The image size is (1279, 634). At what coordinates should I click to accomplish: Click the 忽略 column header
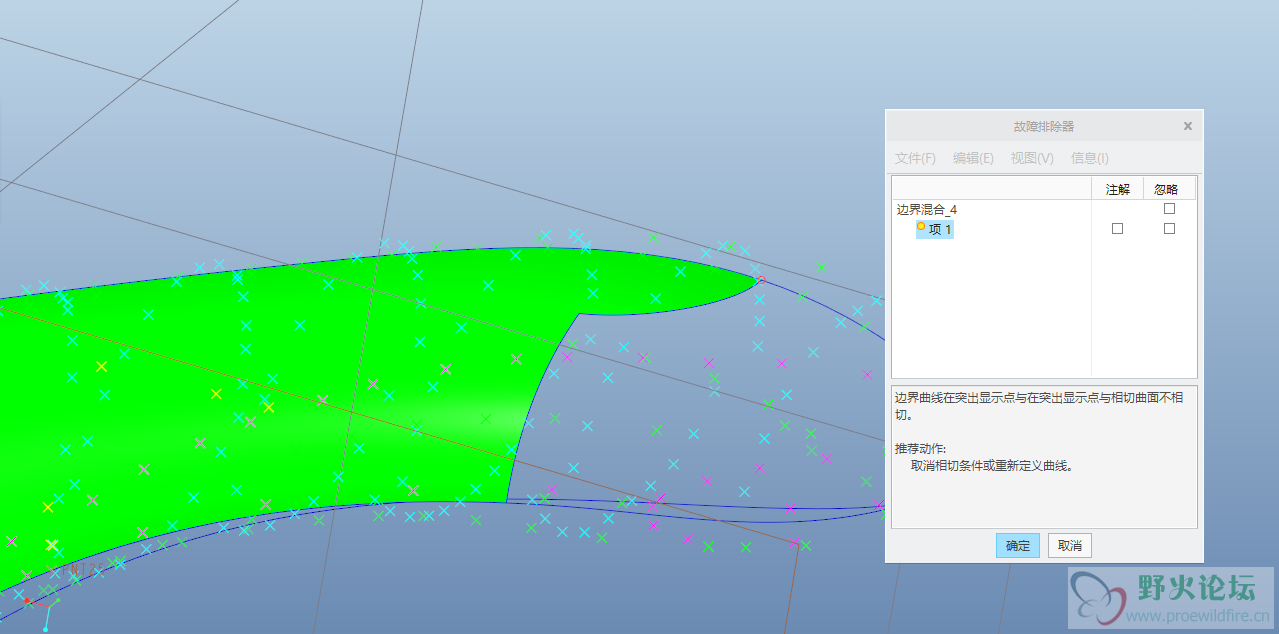pos(1166,189)
